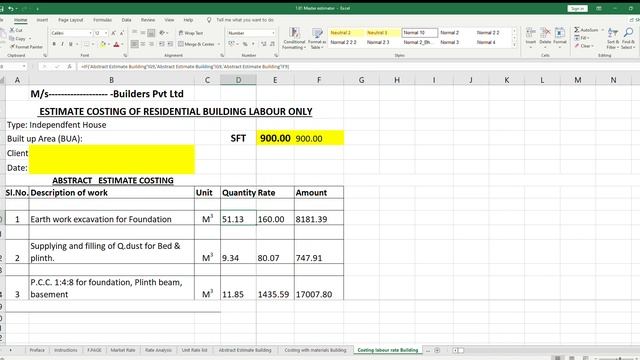640x360 pixels.
Task: Toggle bold formatting
Action: 54,44
